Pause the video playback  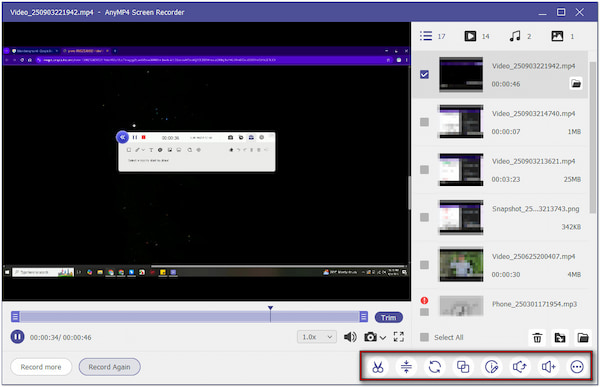pyautogui.click(x=17, y=337)
